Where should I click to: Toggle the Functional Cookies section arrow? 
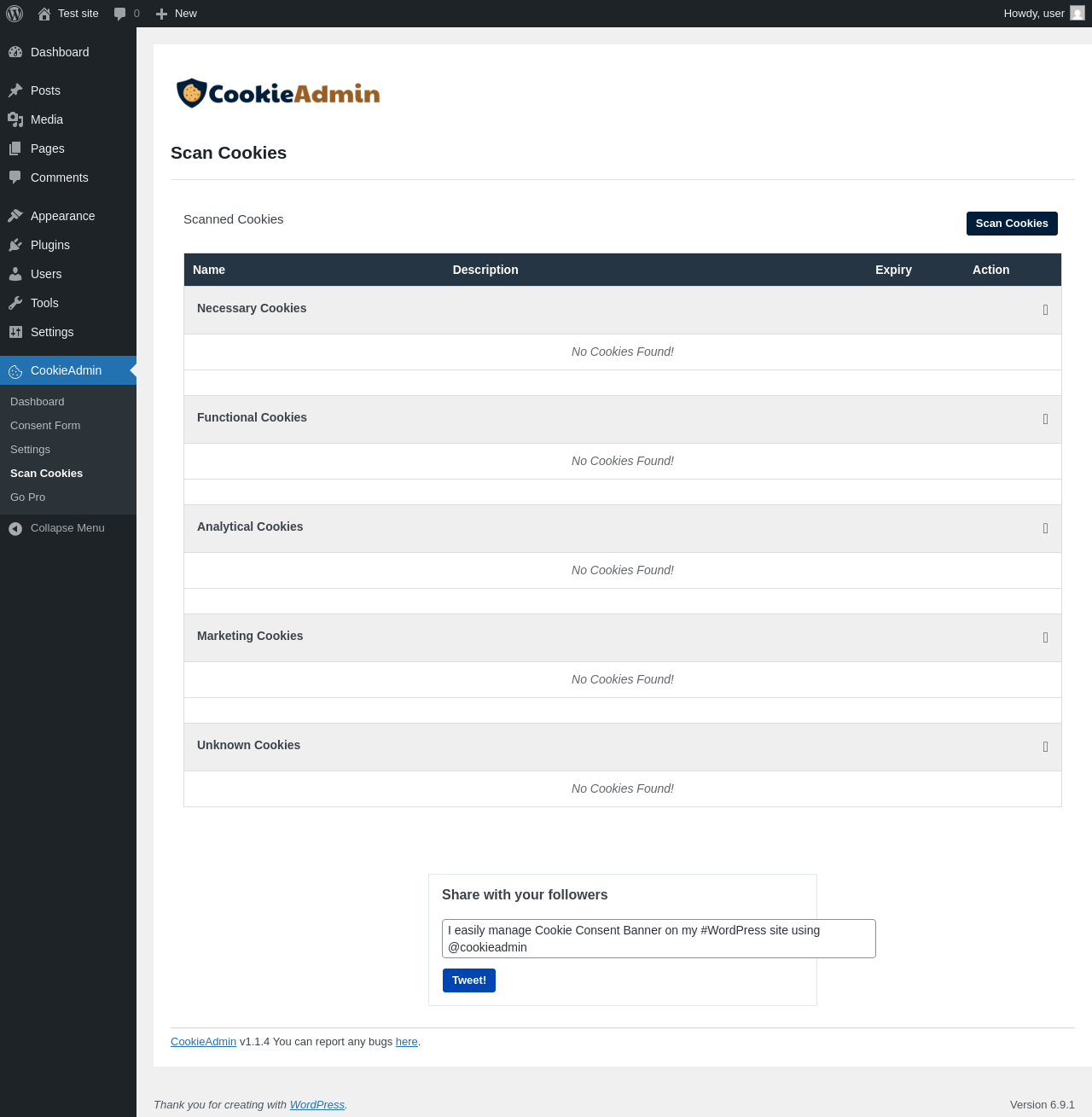tap(1046, 419)
